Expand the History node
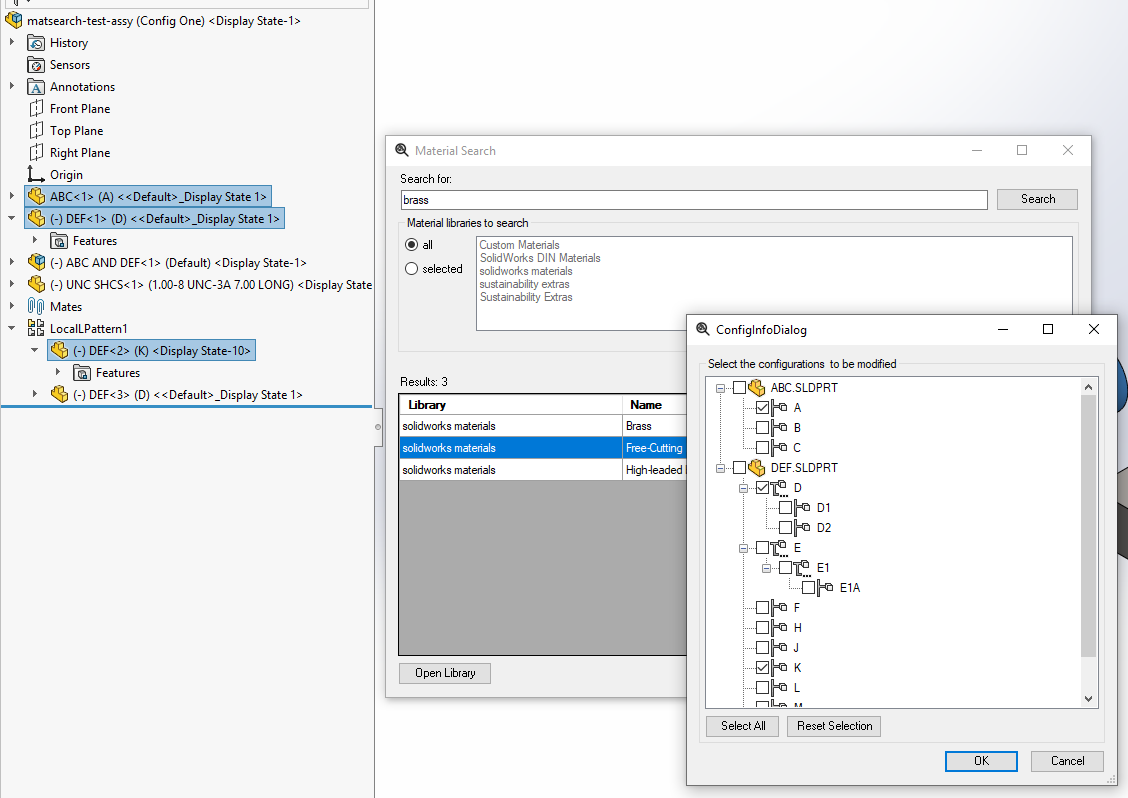 [x=12, y=42]
